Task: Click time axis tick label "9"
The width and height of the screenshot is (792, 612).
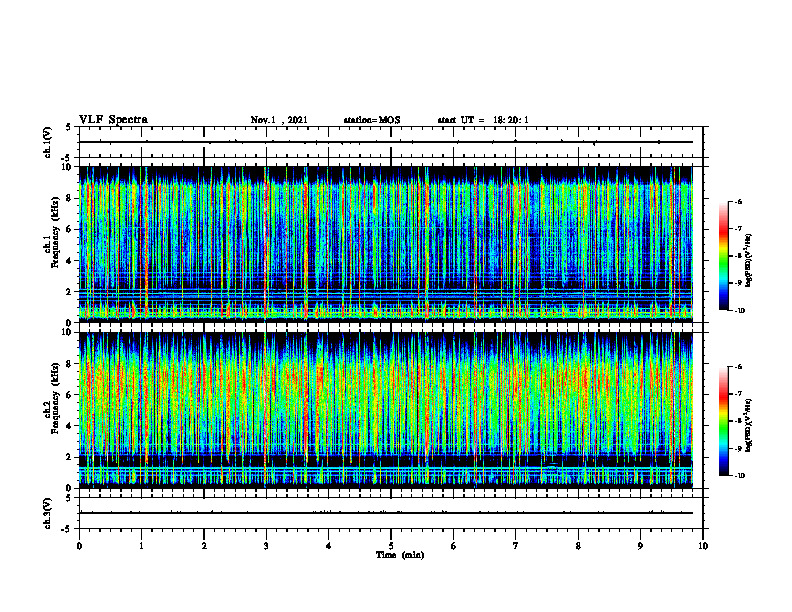Action: [x=640, y=546]
